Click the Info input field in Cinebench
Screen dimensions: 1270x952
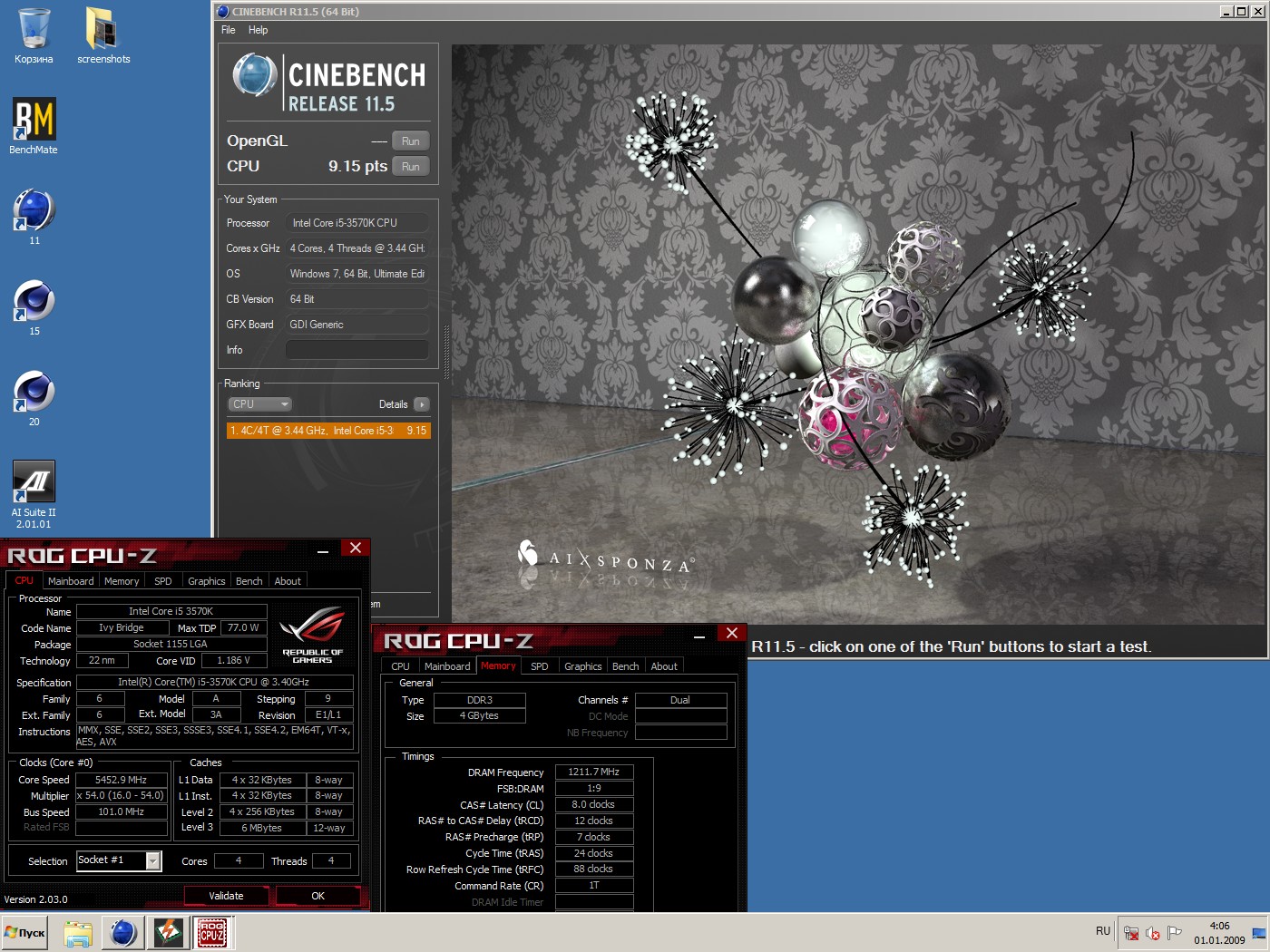coord(357,350)
